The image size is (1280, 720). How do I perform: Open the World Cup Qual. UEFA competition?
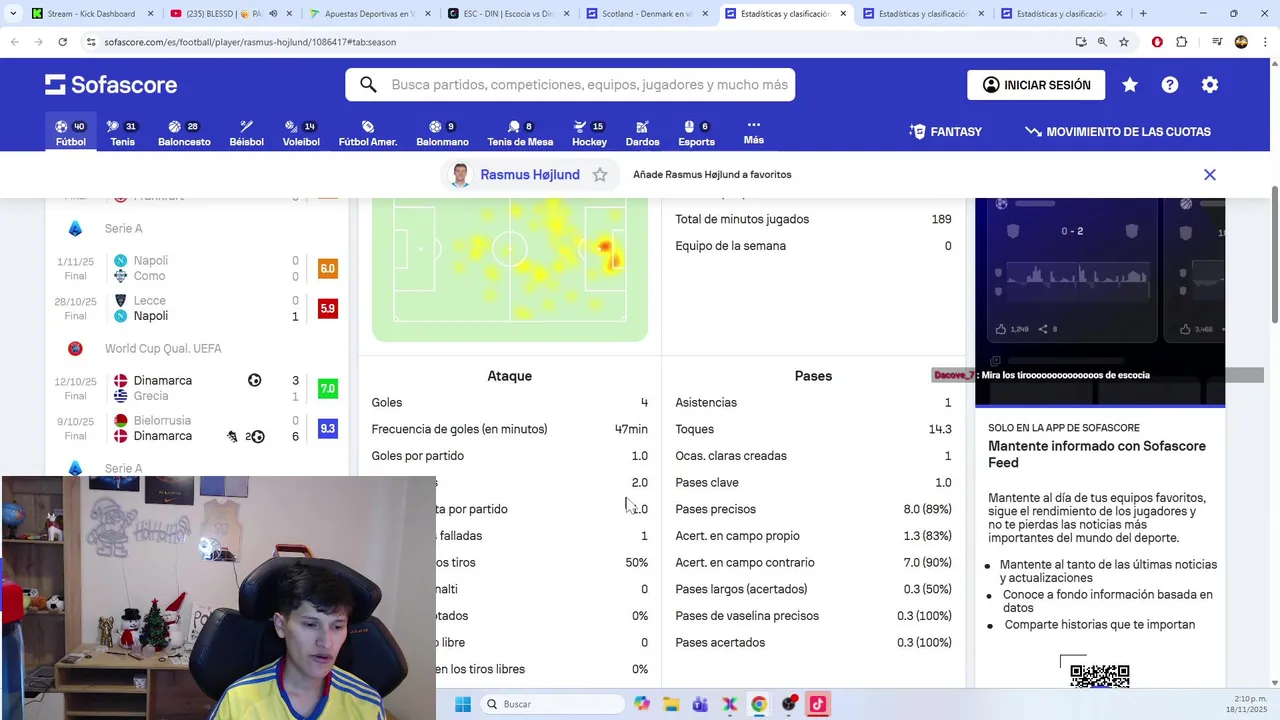pyautogui.click(x=163, y=349)
